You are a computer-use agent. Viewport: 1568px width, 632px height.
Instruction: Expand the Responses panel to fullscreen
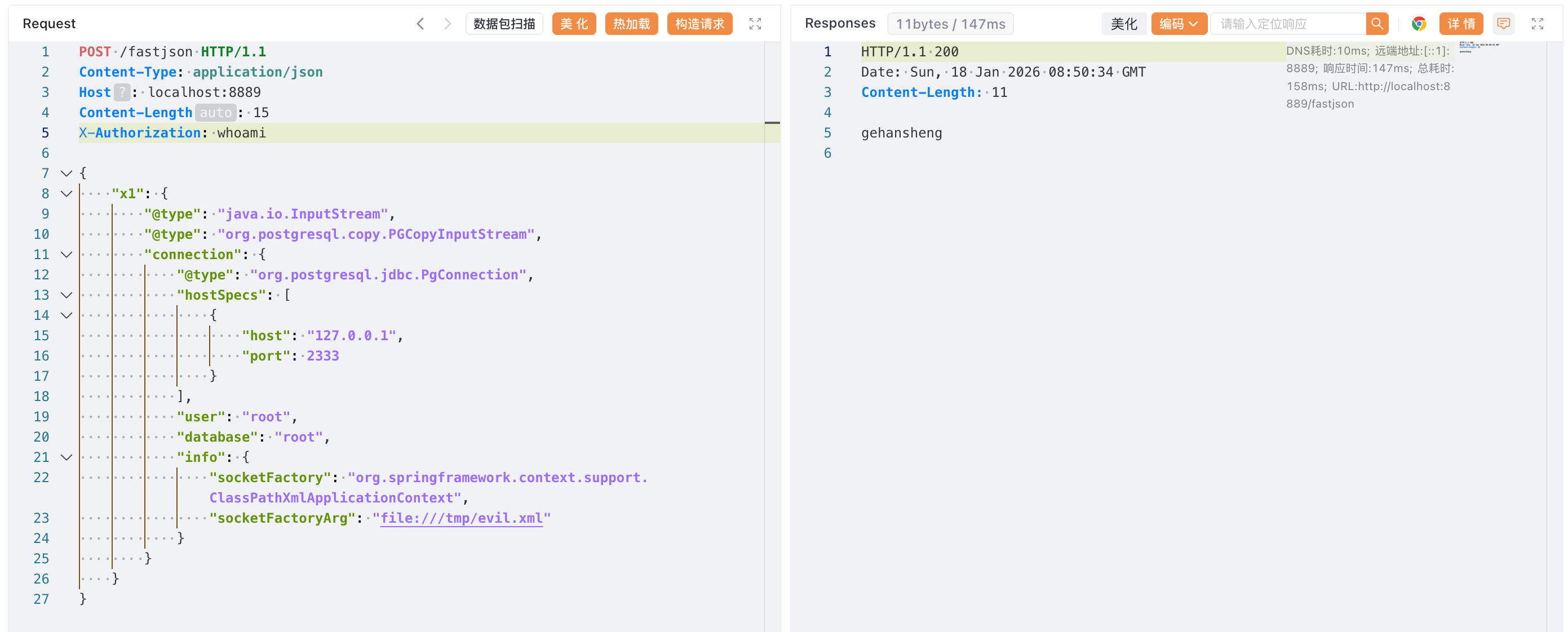1537,24
